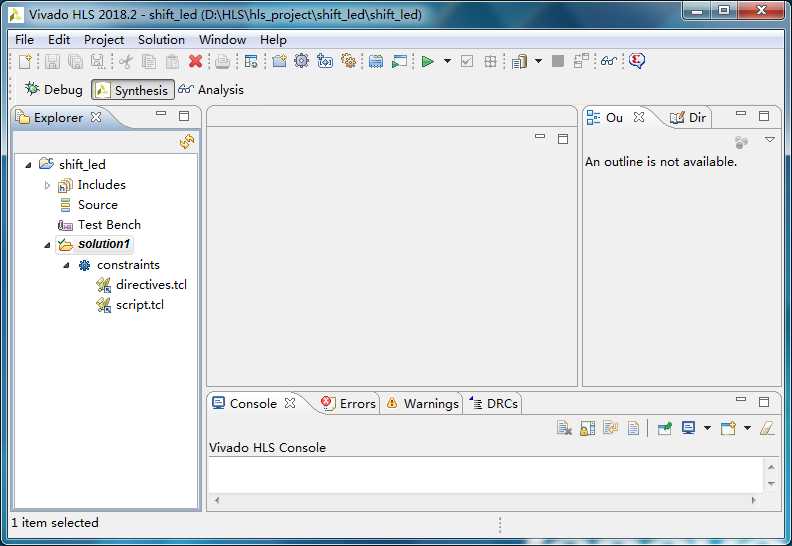
Task: Click the gray Stop square icon
Action: tap(558, 61)
